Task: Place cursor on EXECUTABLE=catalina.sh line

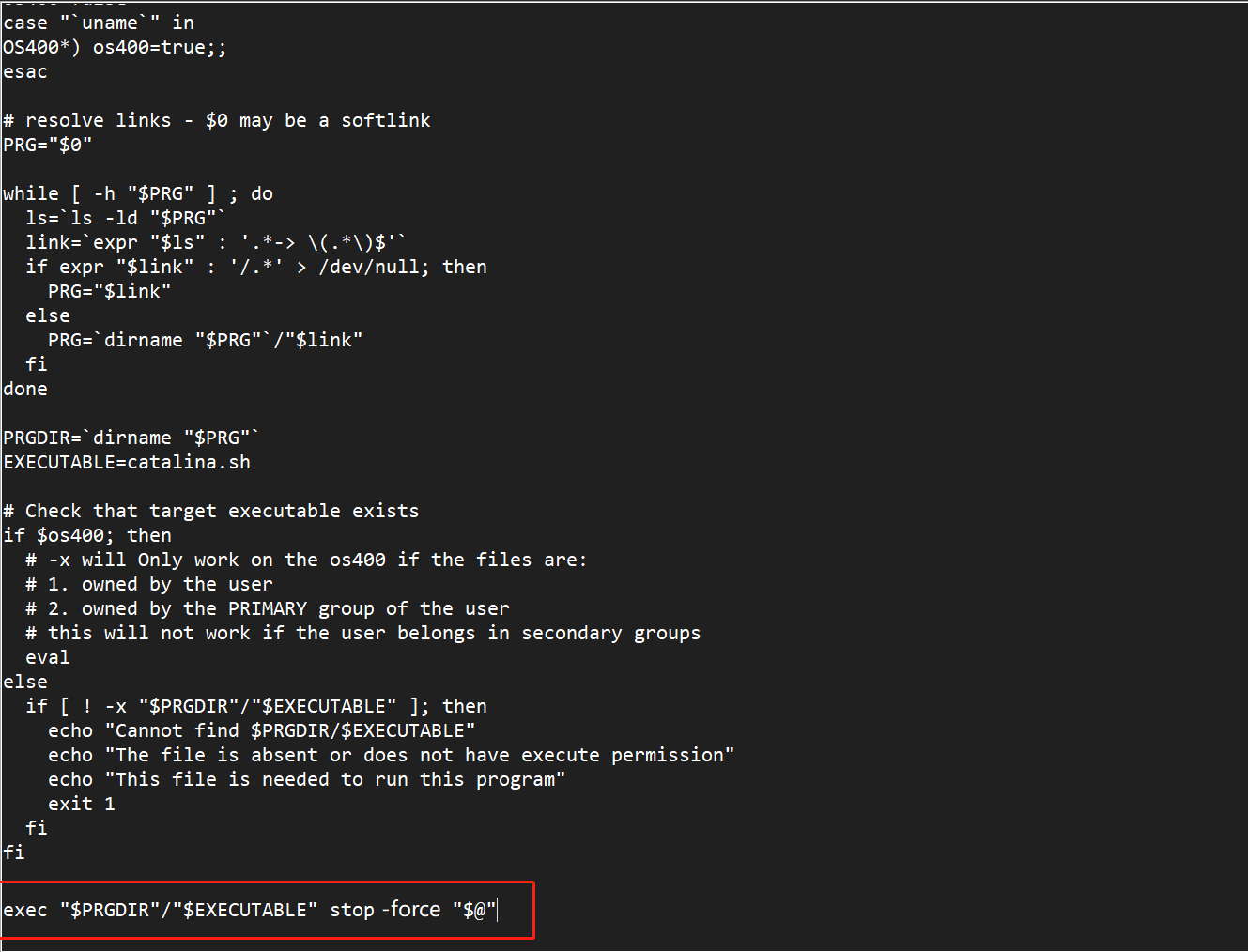Action: (x=127, y=462)
